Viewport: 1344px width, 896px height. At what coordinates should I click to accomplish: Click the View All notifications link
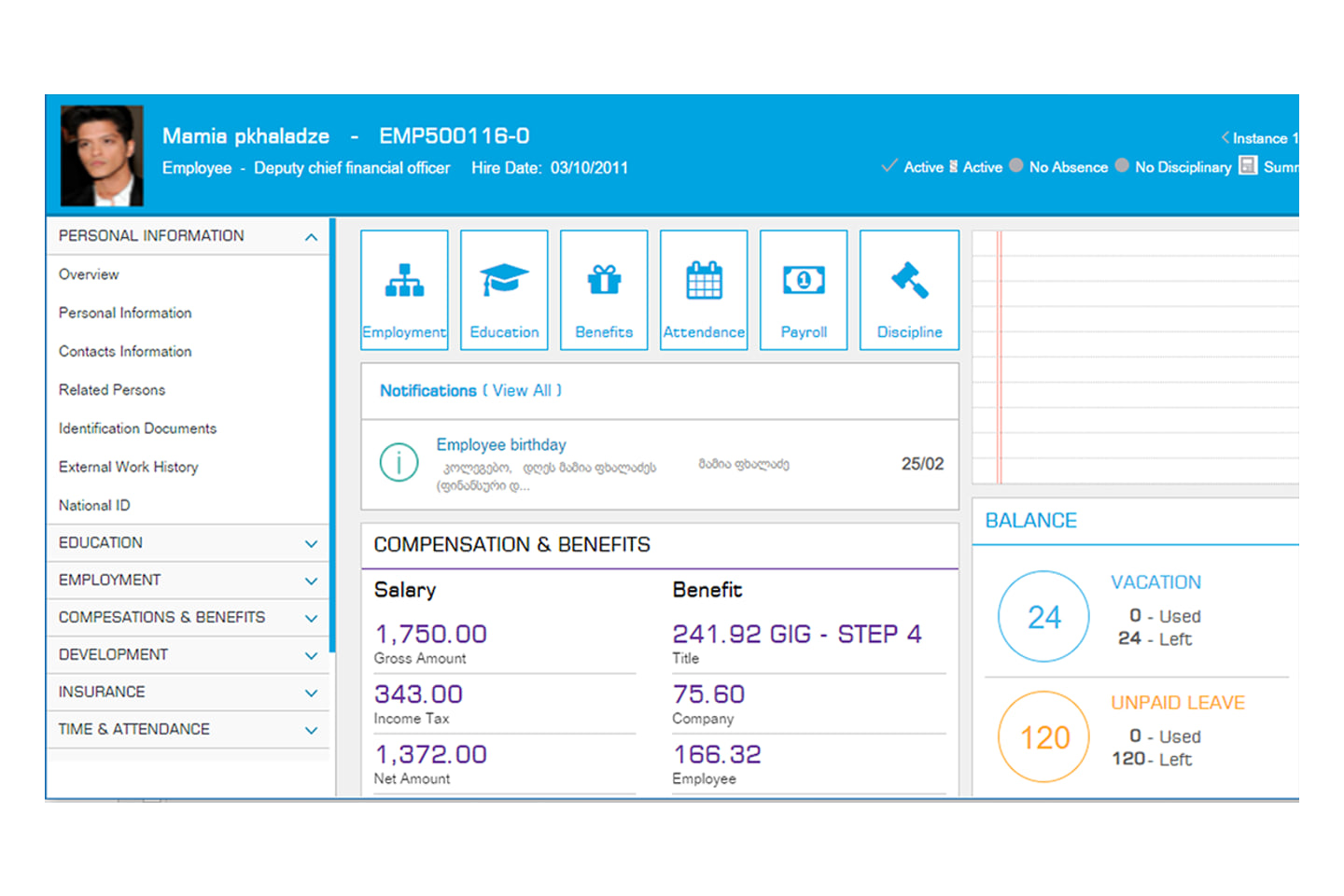coord(522,390)
